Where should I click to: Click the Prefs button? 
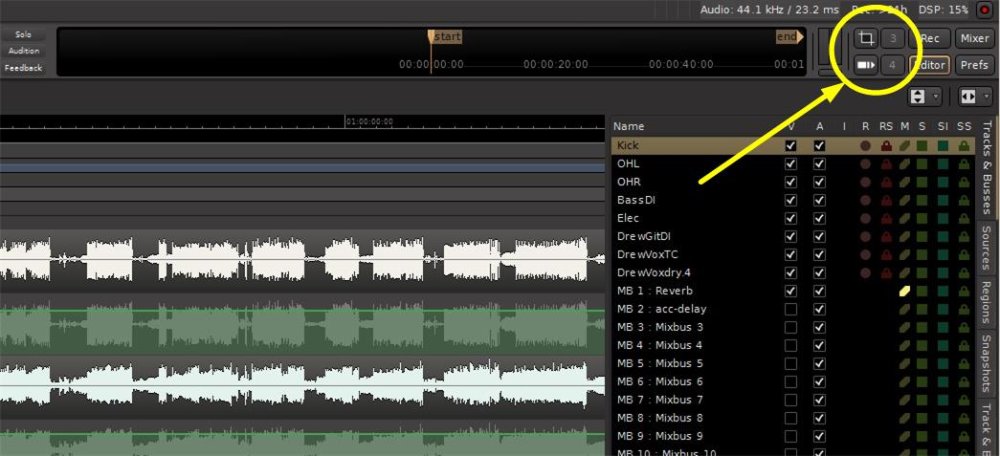click(x=973, y=65)
